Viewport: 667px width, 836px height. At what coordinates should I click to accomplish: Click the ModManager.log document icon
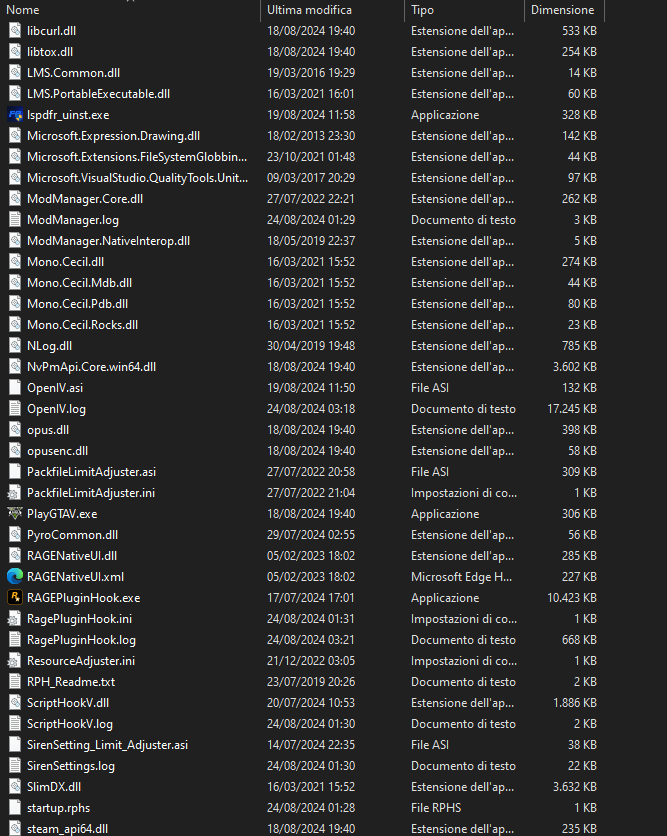(15, 220)
